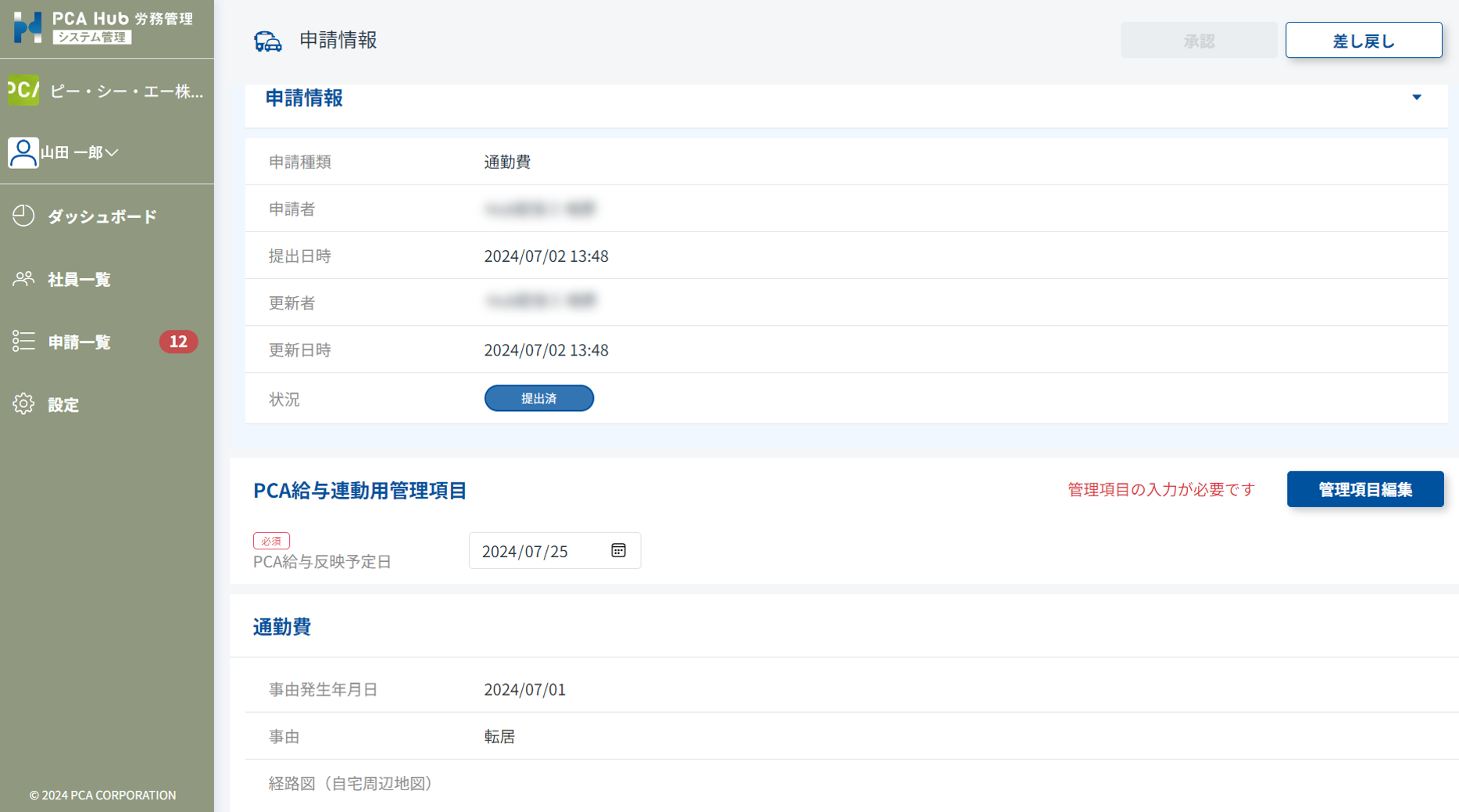Click 申請種類 value 通勤費
Screen dimensions: 1459x812
pos(507,162)
